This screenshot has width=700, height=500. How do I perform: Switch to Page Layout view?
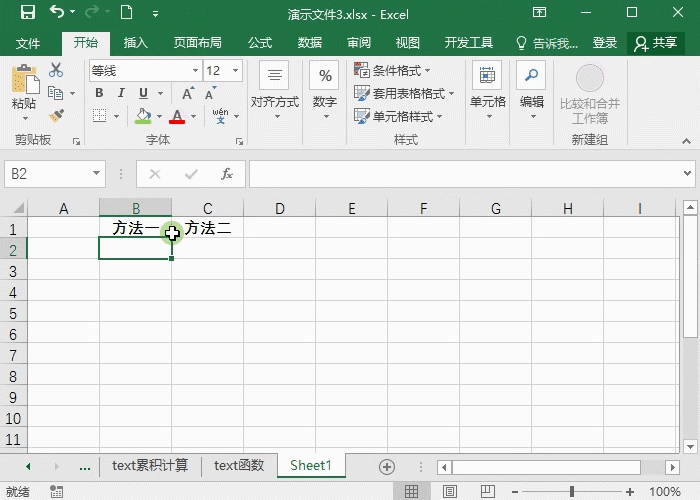tap(450, 492)
